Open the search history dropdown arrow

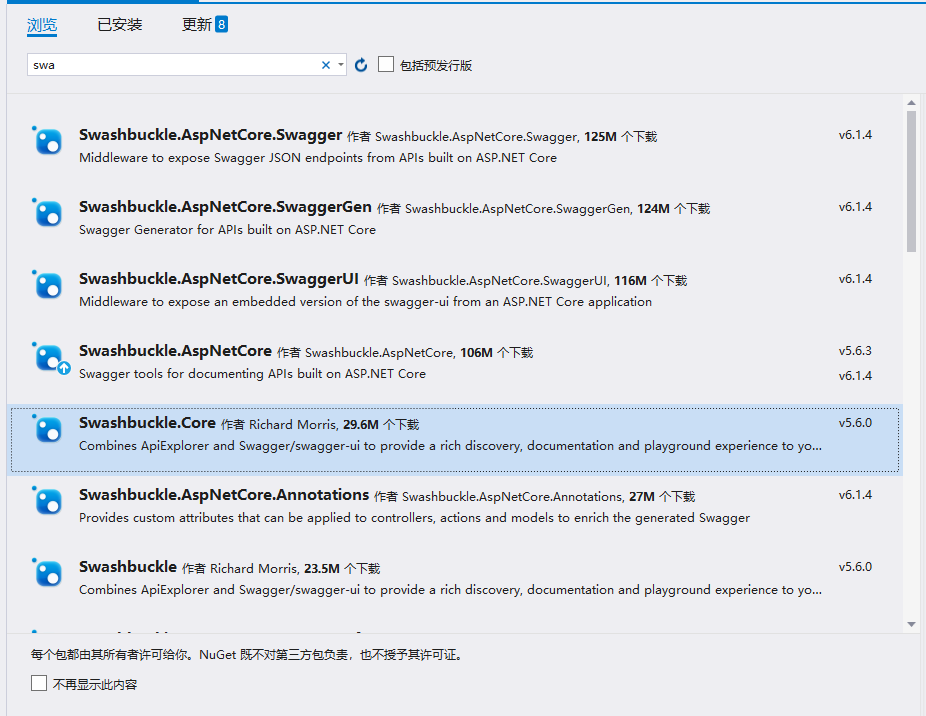341,65
